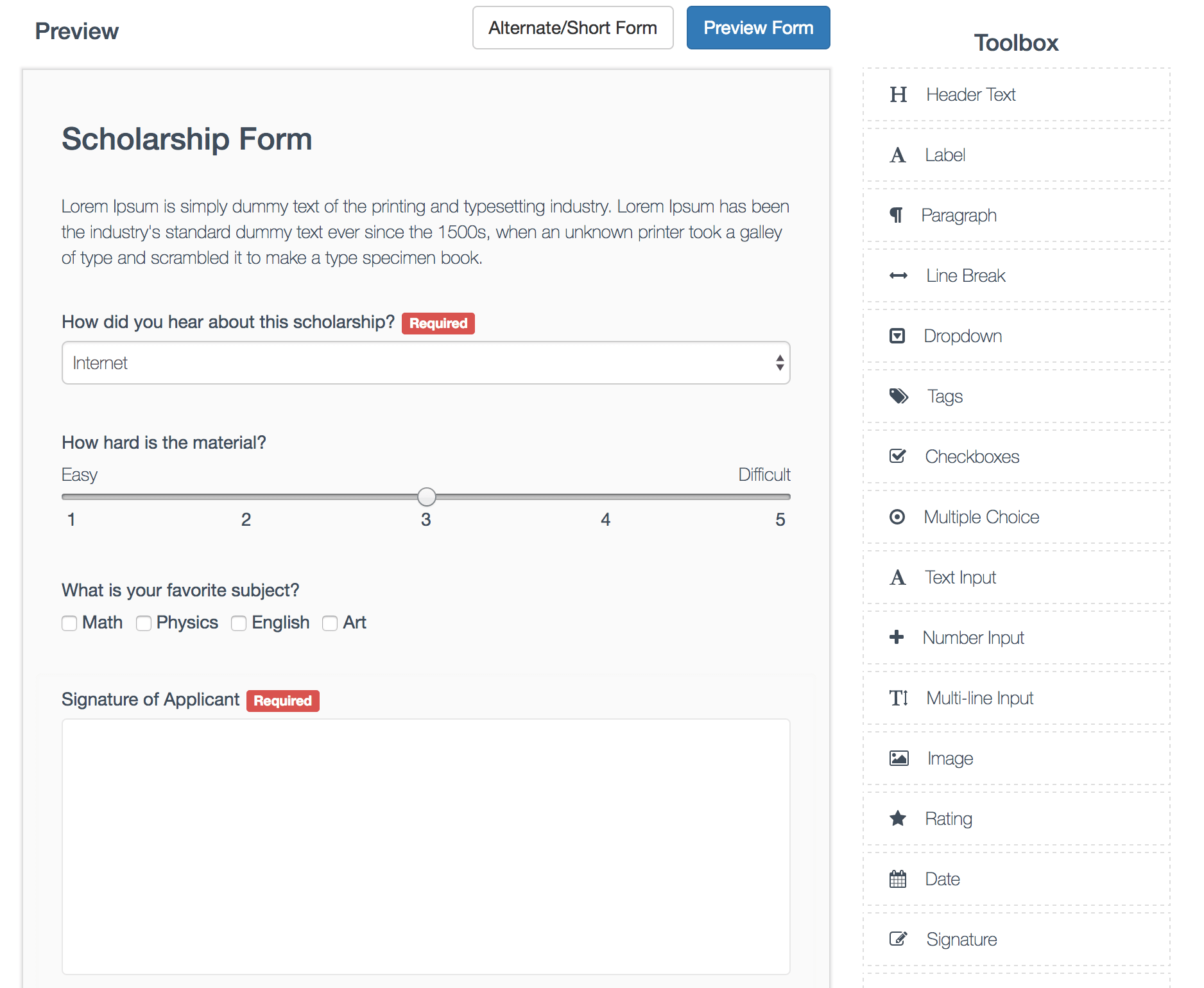
Task: Select the Header Text toolbox icon
Action: [x=899, y=94]
